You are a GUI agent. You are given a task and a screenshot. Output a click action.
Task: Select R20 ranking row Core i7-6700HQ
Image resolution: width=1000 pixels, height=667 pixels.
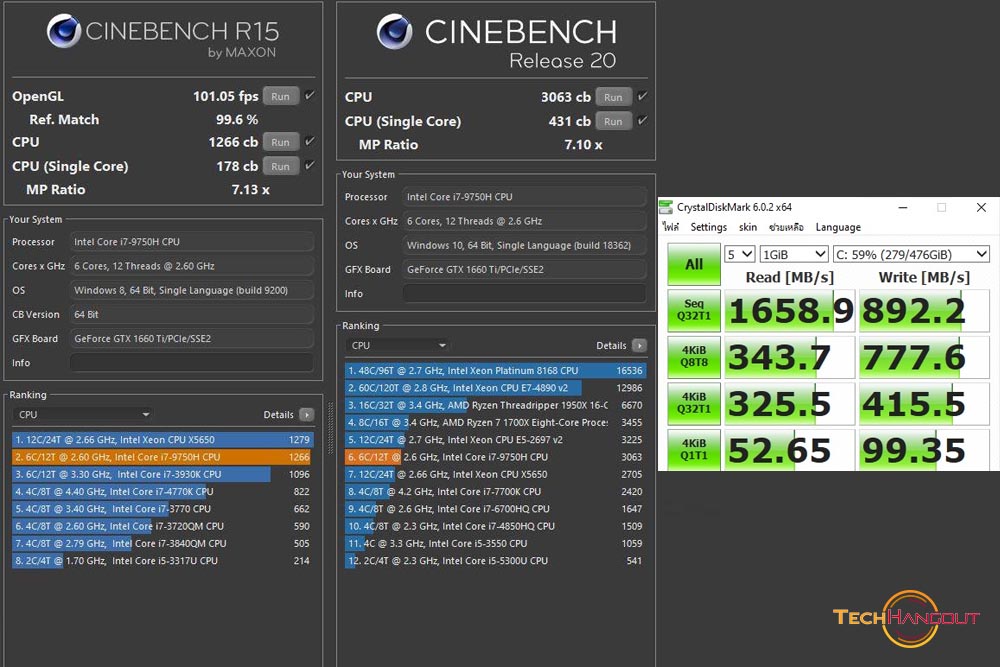click(x=496, y=509)
